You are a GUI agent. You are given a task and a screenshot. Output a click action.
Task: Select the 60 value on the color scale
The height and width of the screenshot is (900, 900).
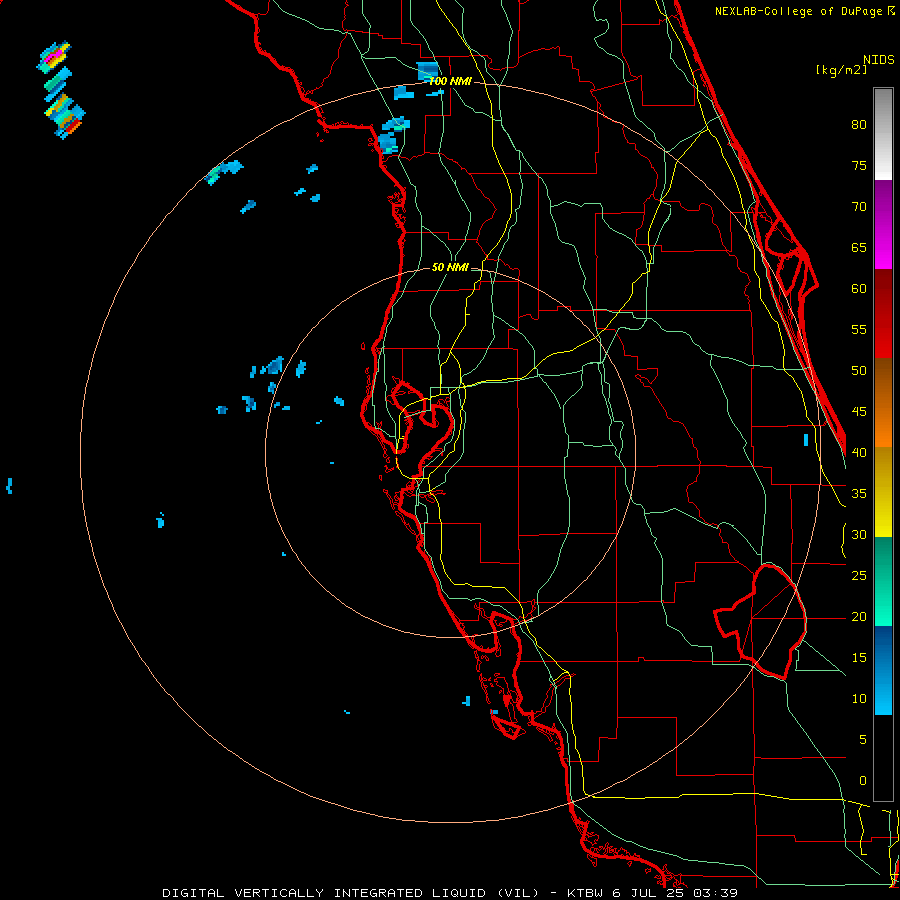tap(859, 289)
